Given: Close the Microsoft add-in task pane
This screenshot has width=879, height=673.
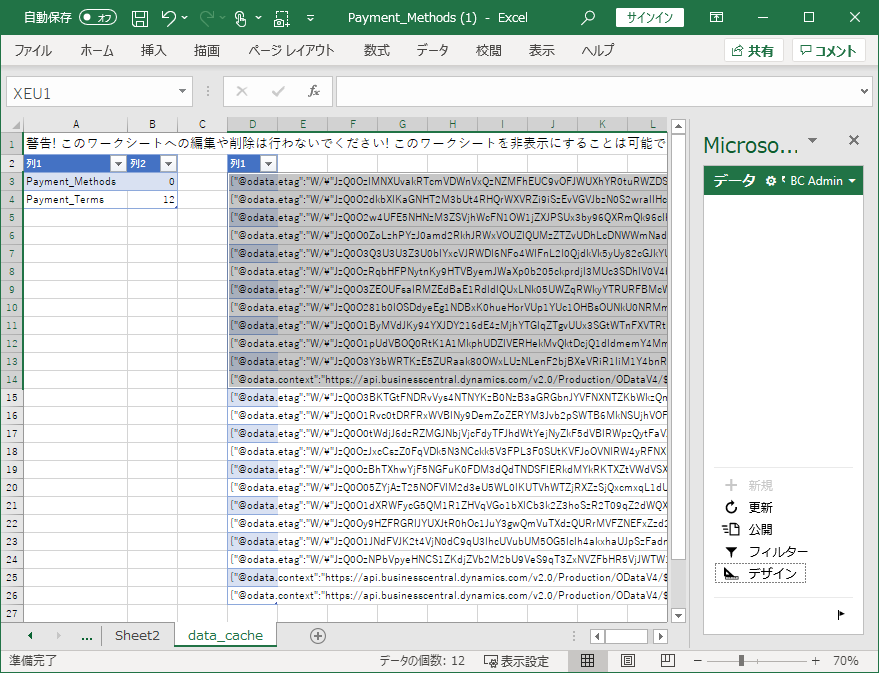Looking at the screenshot, I should tap(853, 140).
